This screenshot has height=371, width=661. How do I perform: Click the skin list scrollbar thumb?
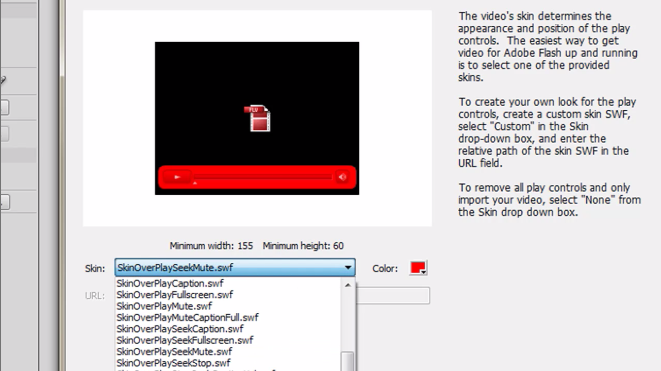[x=348, y=361]
